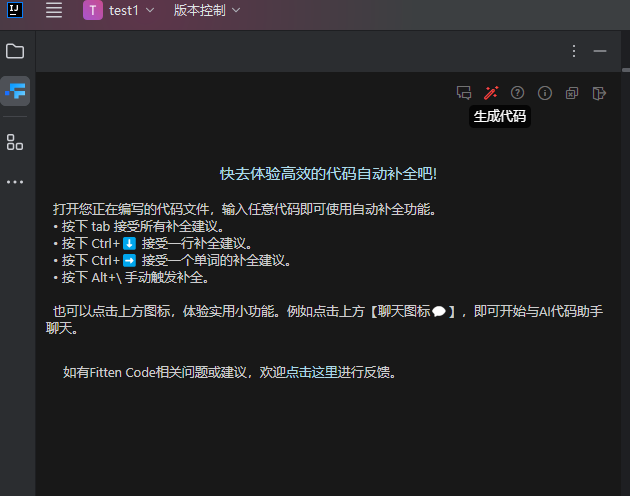Open the chat icon in panel toolbar
Screen dimensions: 630x496
(463, 93)
